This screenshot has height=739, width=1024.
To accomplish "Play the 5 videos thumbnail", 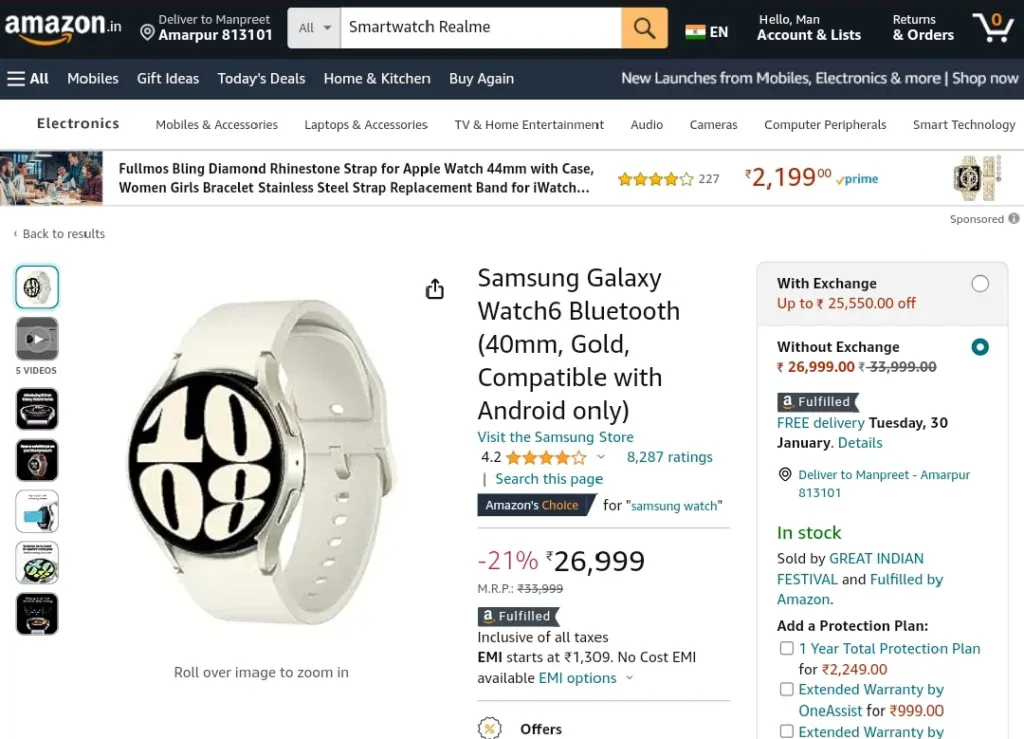I will point(37,339).
